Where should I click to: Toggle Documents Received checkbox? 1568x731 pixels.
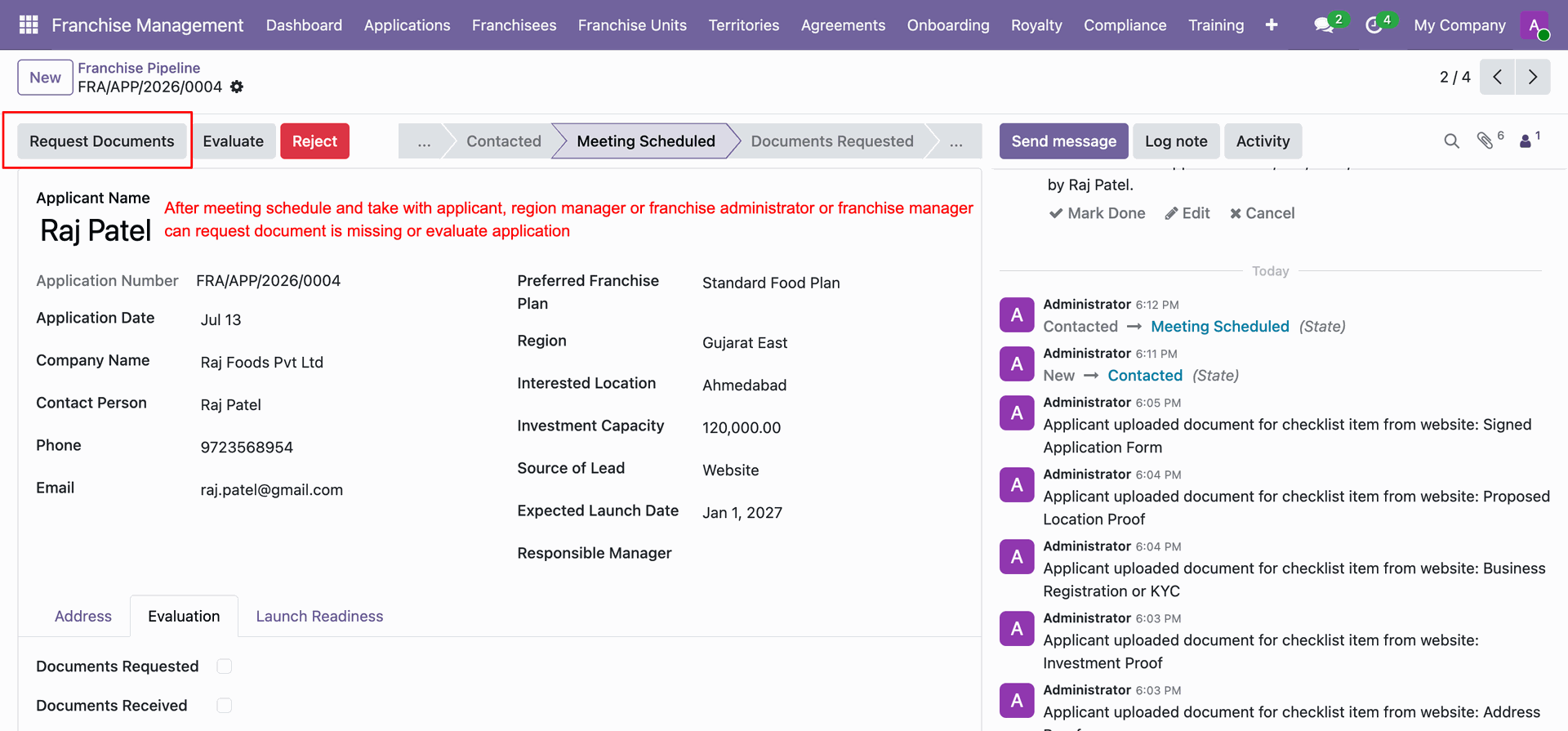click(225, 706)
